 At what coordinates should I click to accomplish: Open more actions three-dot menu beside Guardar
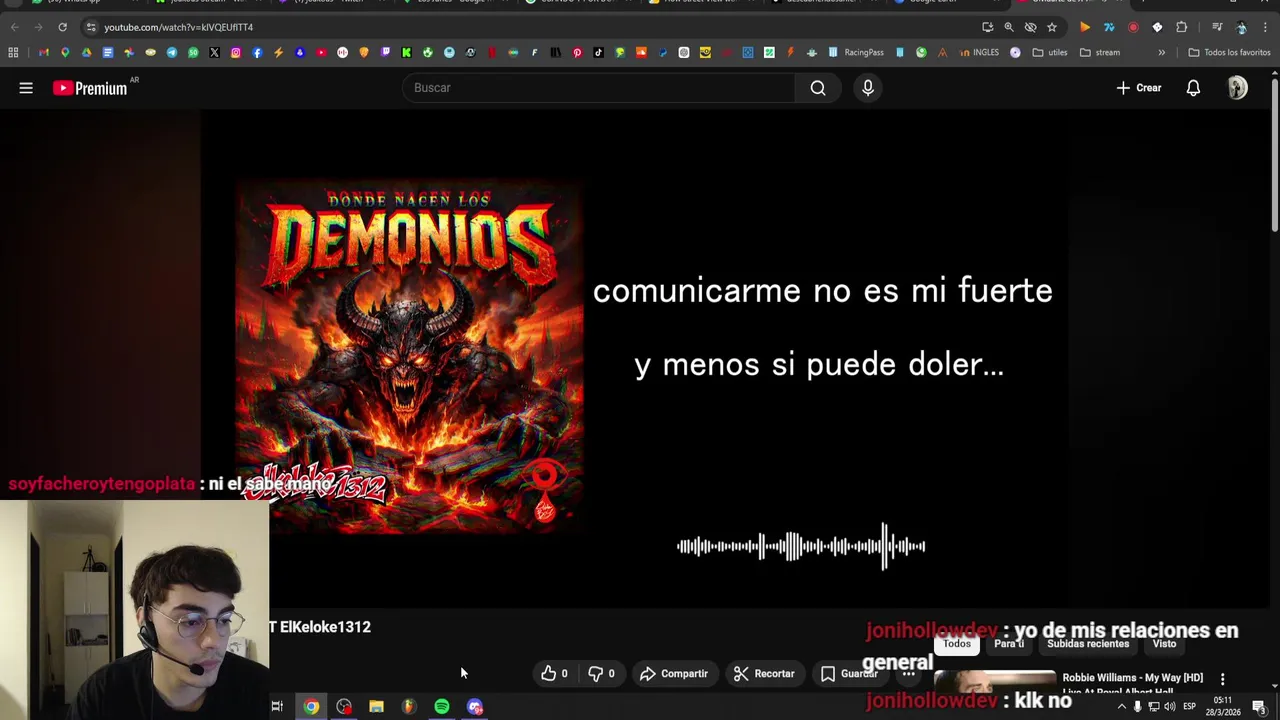tap(908, 674)
